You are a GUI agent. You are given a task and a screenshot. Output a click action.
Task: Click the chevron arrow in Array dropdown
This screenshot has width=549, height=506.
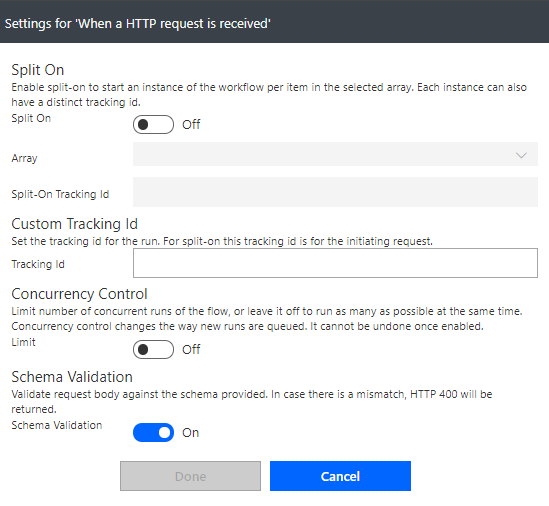pos(521,155)
